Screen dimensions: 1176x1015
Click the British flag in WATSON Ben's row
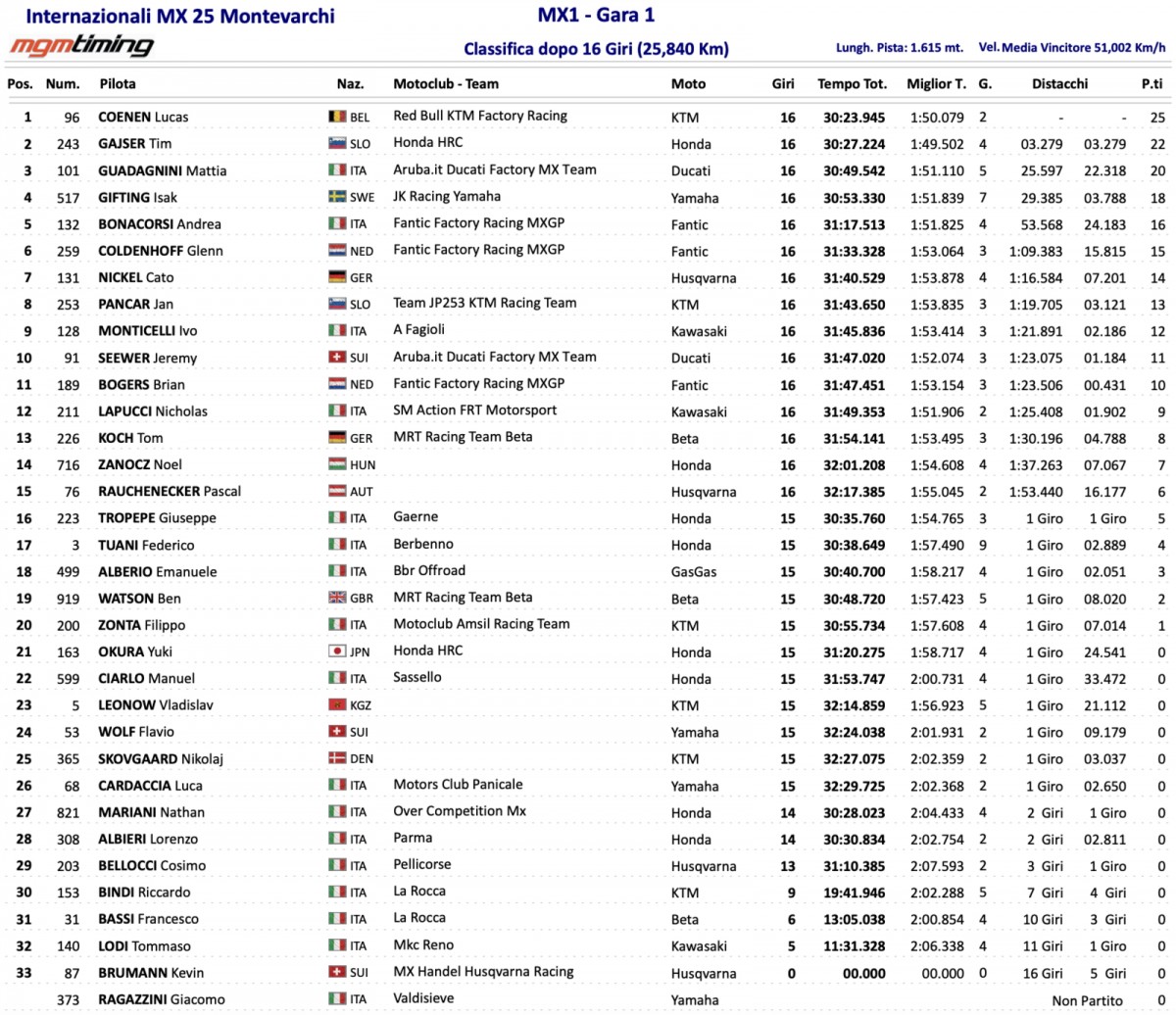click(337, 599)
